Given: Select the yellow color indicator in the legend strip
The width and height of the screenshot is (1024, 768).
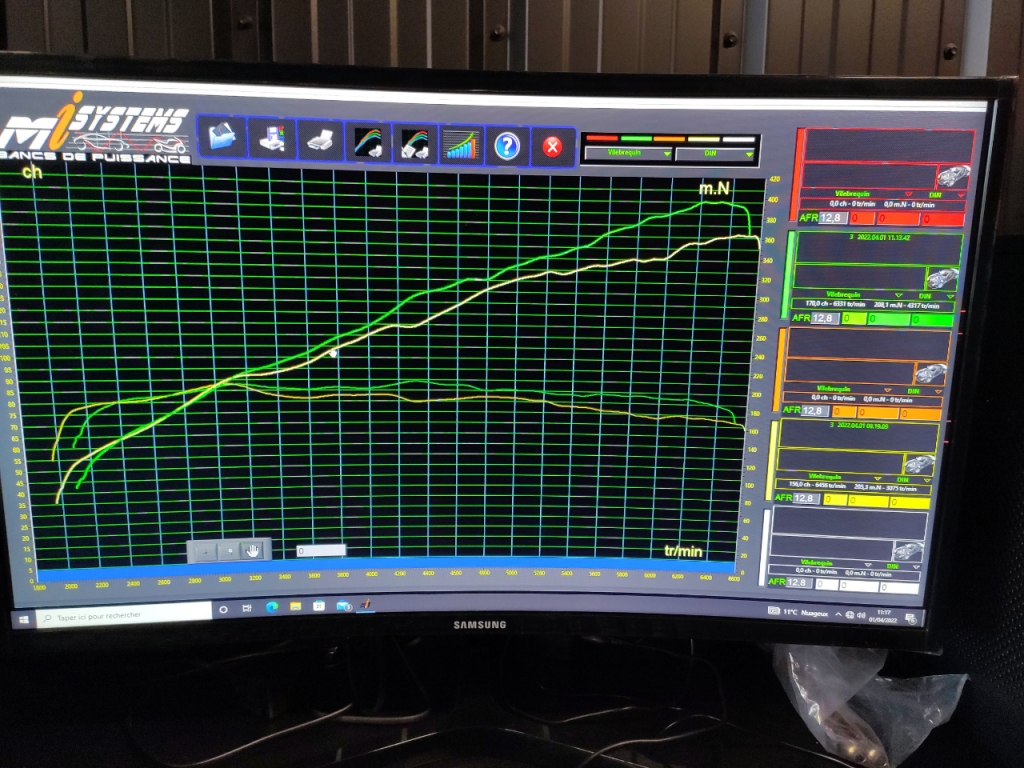Looking at the screenshot, I should [x=703, y=139].
